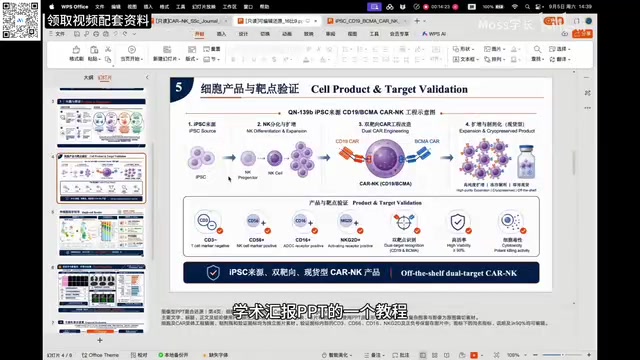Viewport: 640px width, 360px height.
Task: Open the Translate (翻译) dropdown
Action: [560, 59]
